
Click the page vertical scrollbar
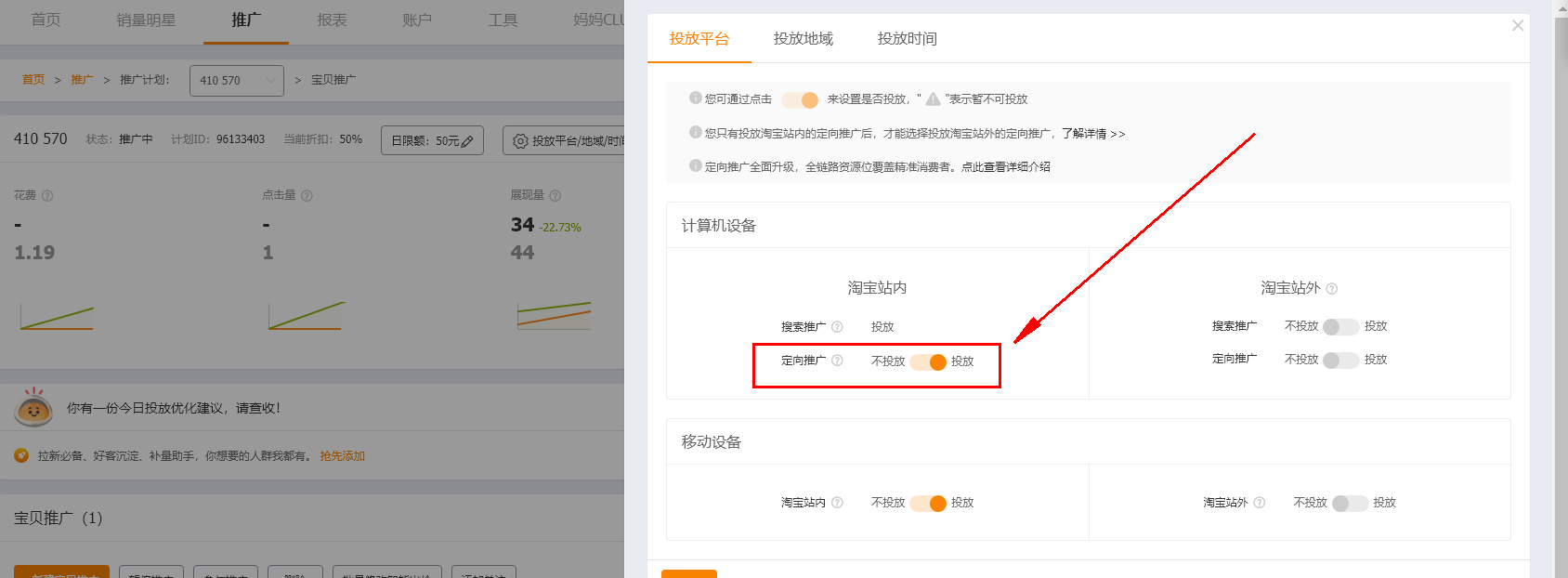coord(1561,289)
